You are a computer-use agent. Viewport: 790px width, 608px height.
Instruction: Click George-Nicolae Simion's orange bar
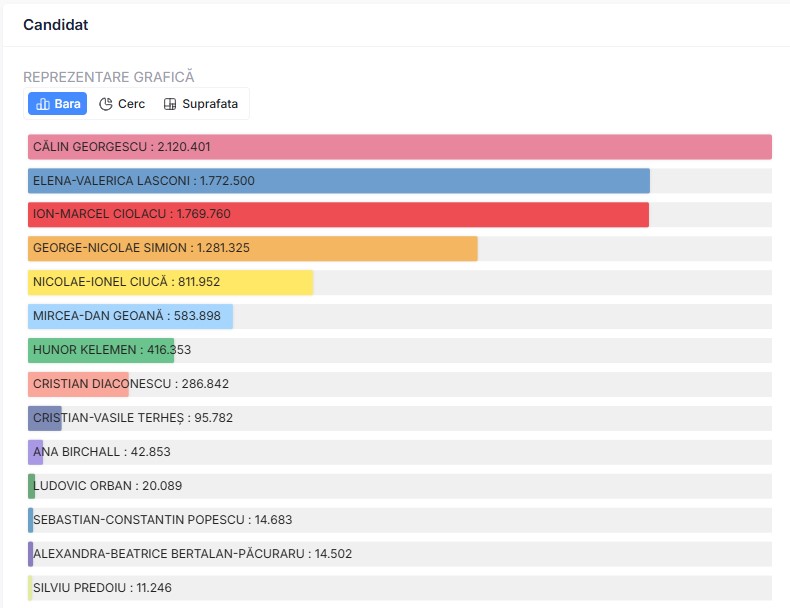click(253, 249)
